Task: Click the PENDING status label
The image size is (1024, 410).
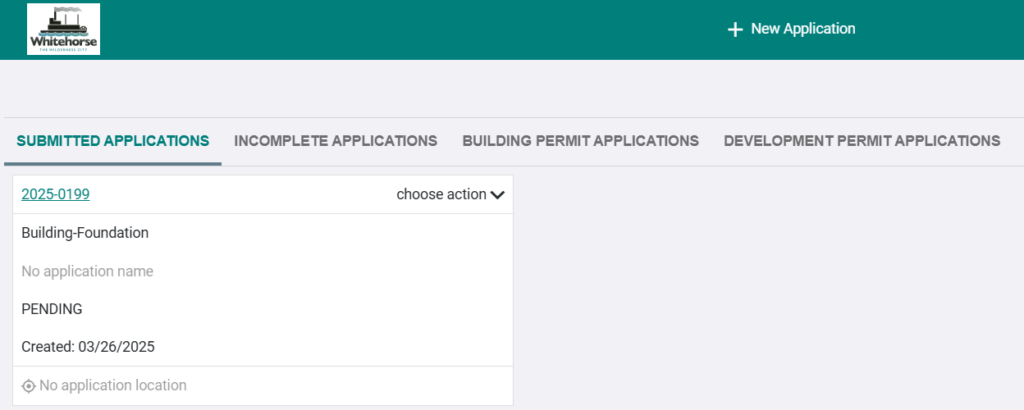Action: point(52,309)
